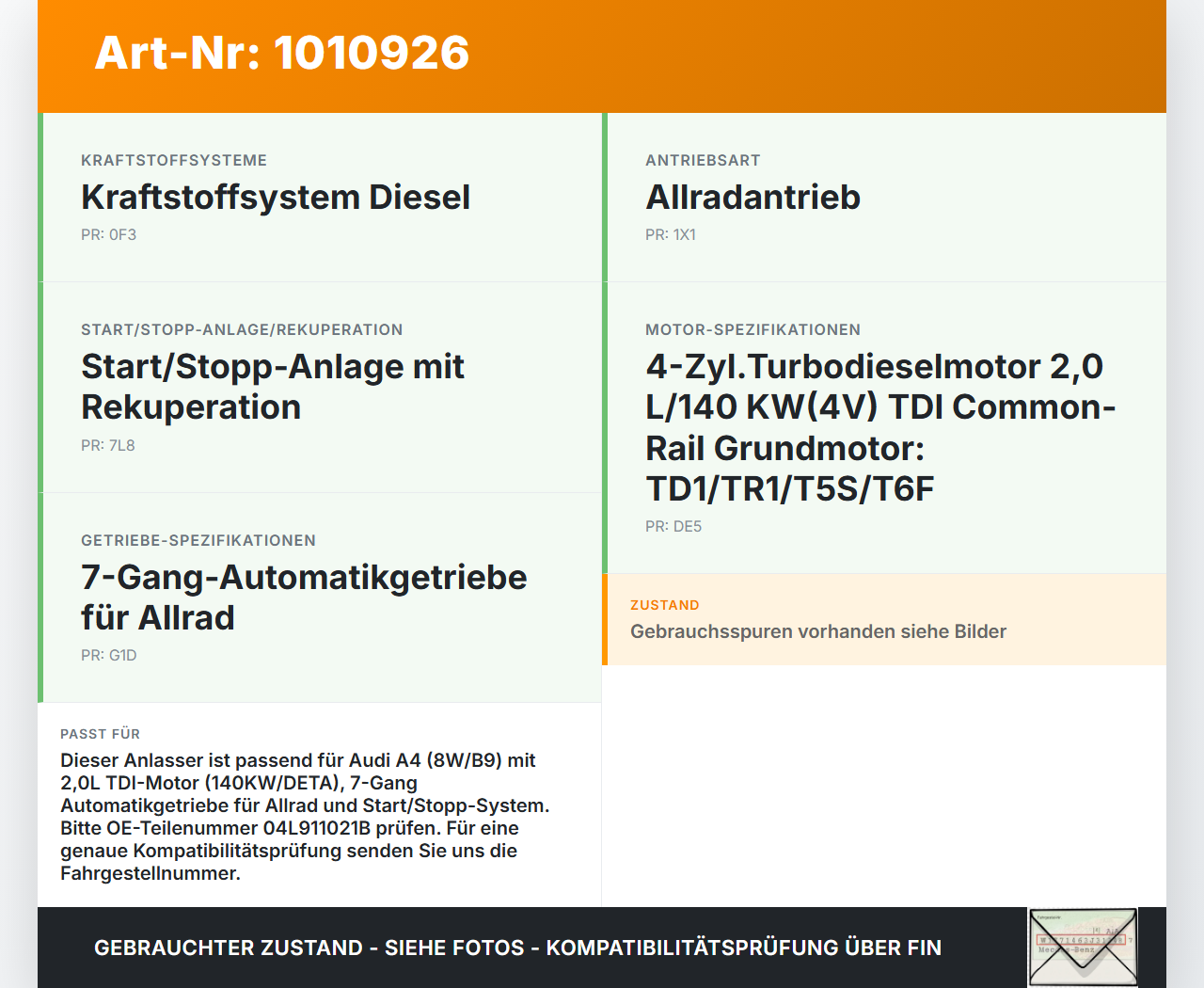This screenshot has height=988, width=1204.
Task: Click the Allradantrieb heading
Action: coord(752,198)
